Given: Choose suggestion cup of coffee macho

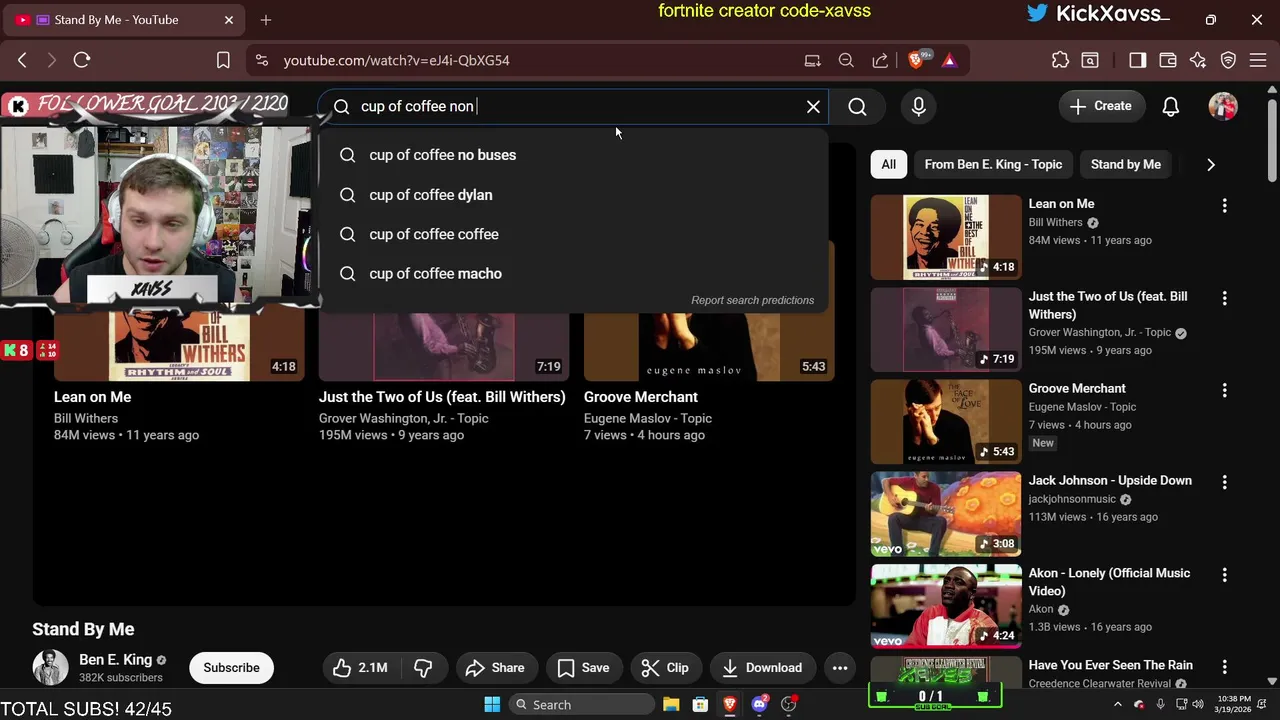Looking at the screenshot, I should tap(573, 273).
